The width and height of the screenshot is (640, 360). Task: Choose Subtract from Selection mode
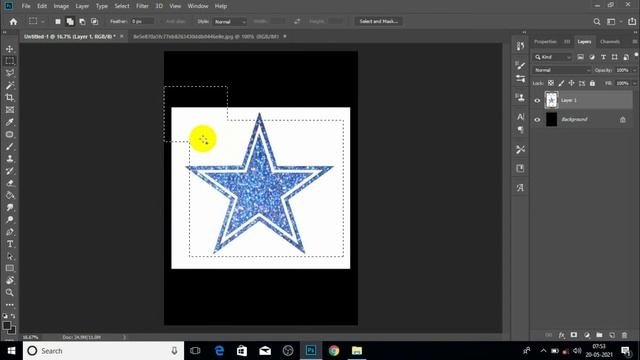point(82,22)
